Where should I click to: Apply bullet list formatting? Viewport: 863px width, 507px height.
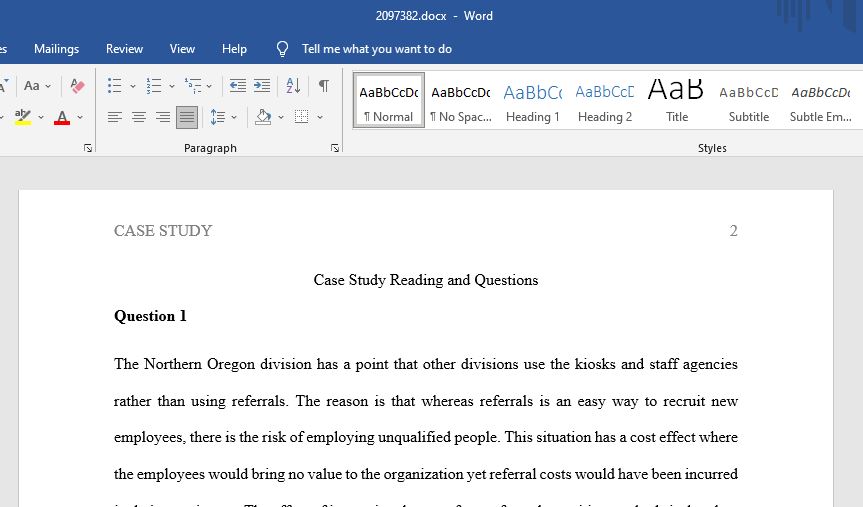(x=114, y=86)
